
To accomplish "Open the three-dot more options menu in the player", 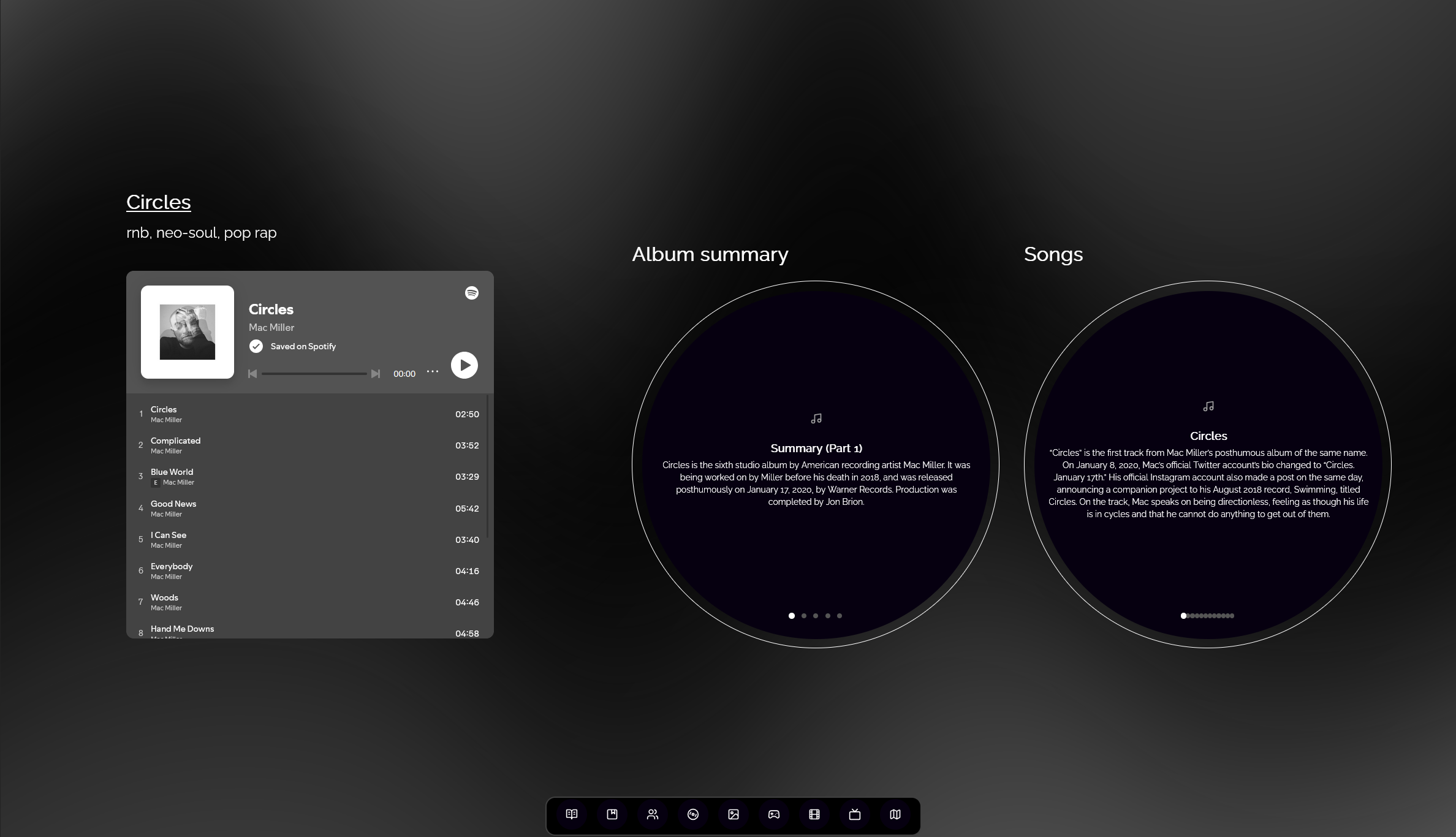I will click(x=433, y=371).
